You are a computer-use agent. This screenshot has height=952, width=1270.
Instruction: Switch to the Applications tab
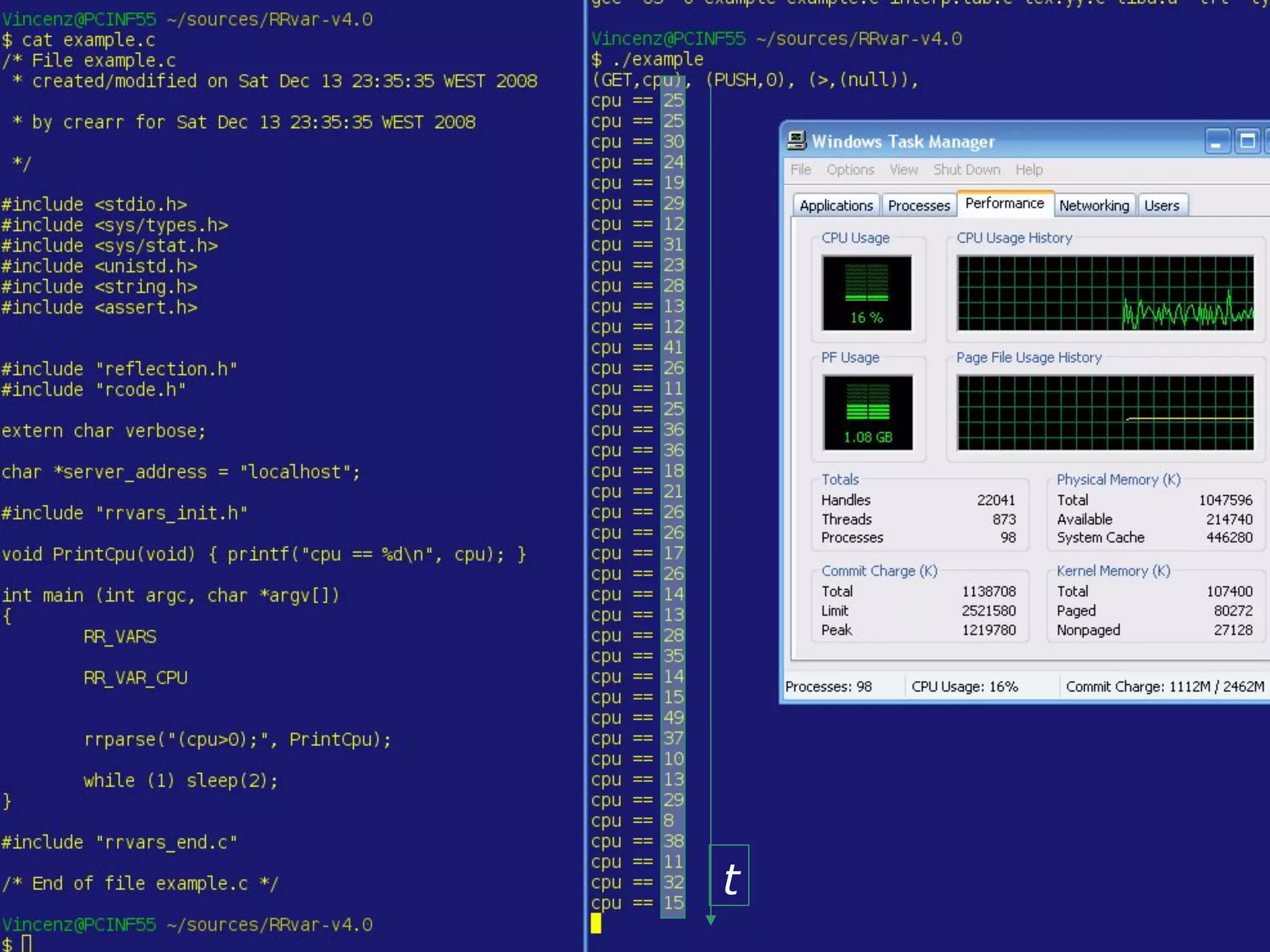pos(836,206)
